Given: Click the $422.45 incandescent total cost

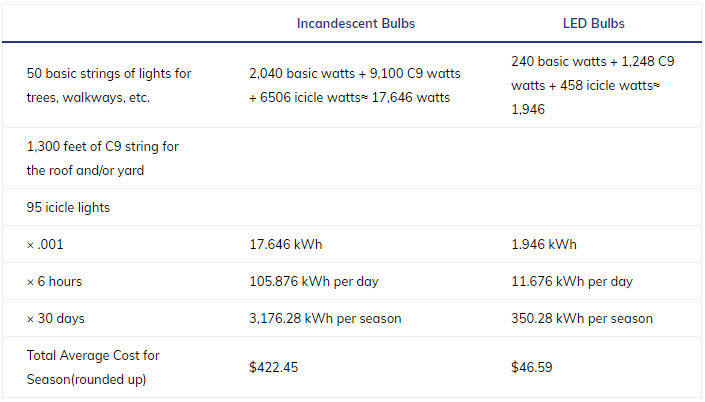Looking at the screenshot, I should tap(275, 367).
